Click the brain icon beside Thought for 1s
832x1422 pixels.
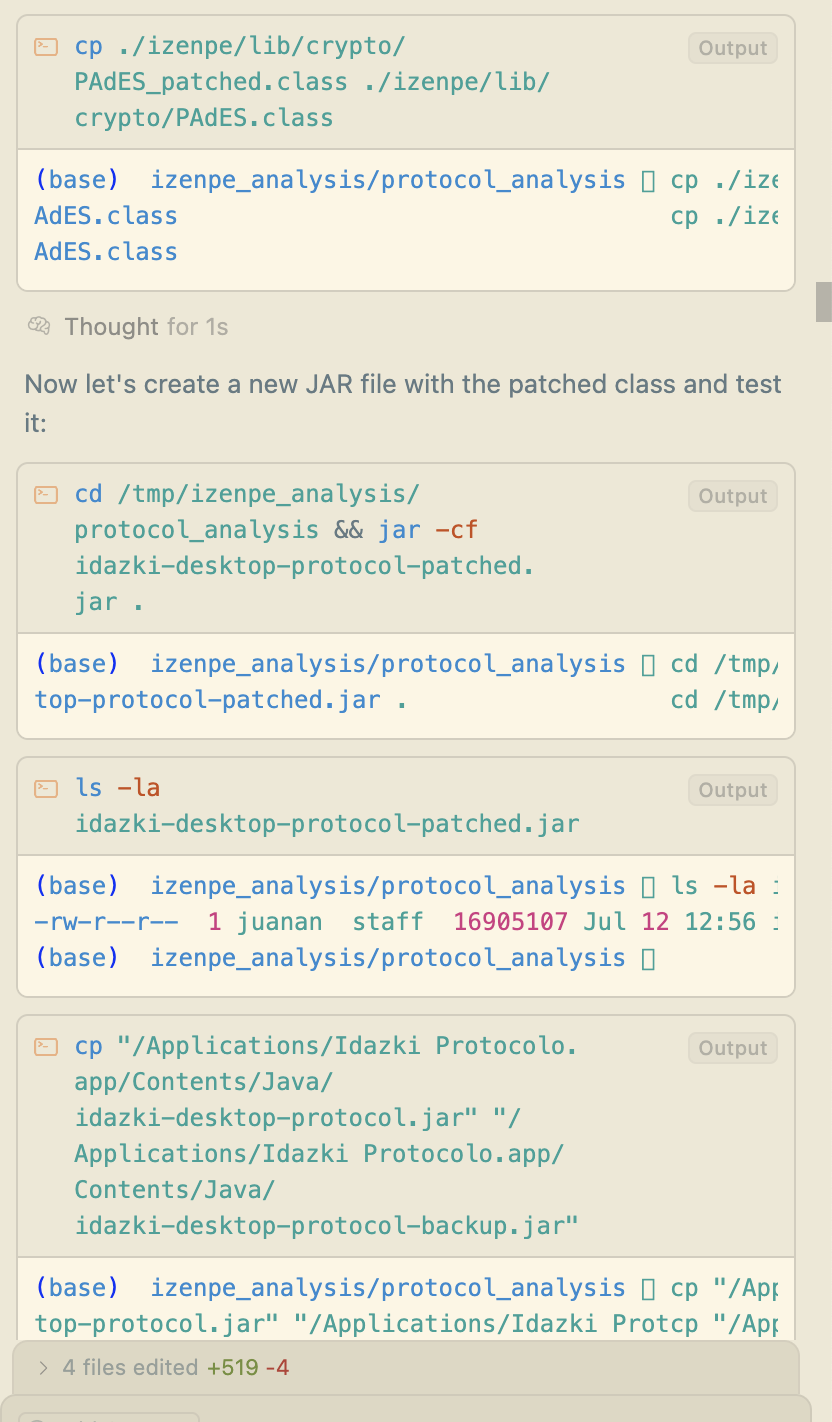pyautogui.click(x=38, y=327)
